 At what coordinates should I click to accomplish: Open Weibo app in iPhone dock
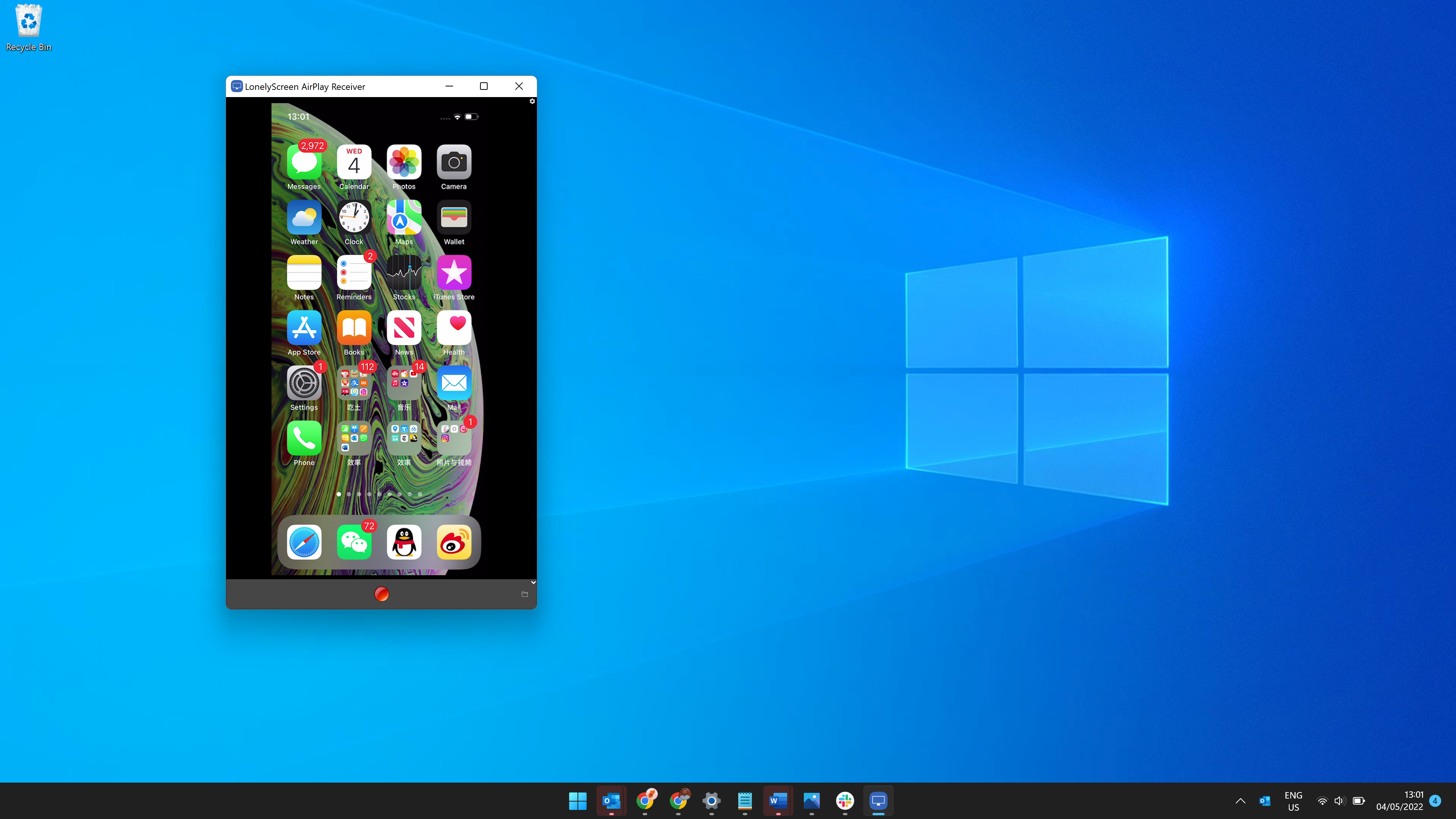pyautogui.click(x=454, y=542)
